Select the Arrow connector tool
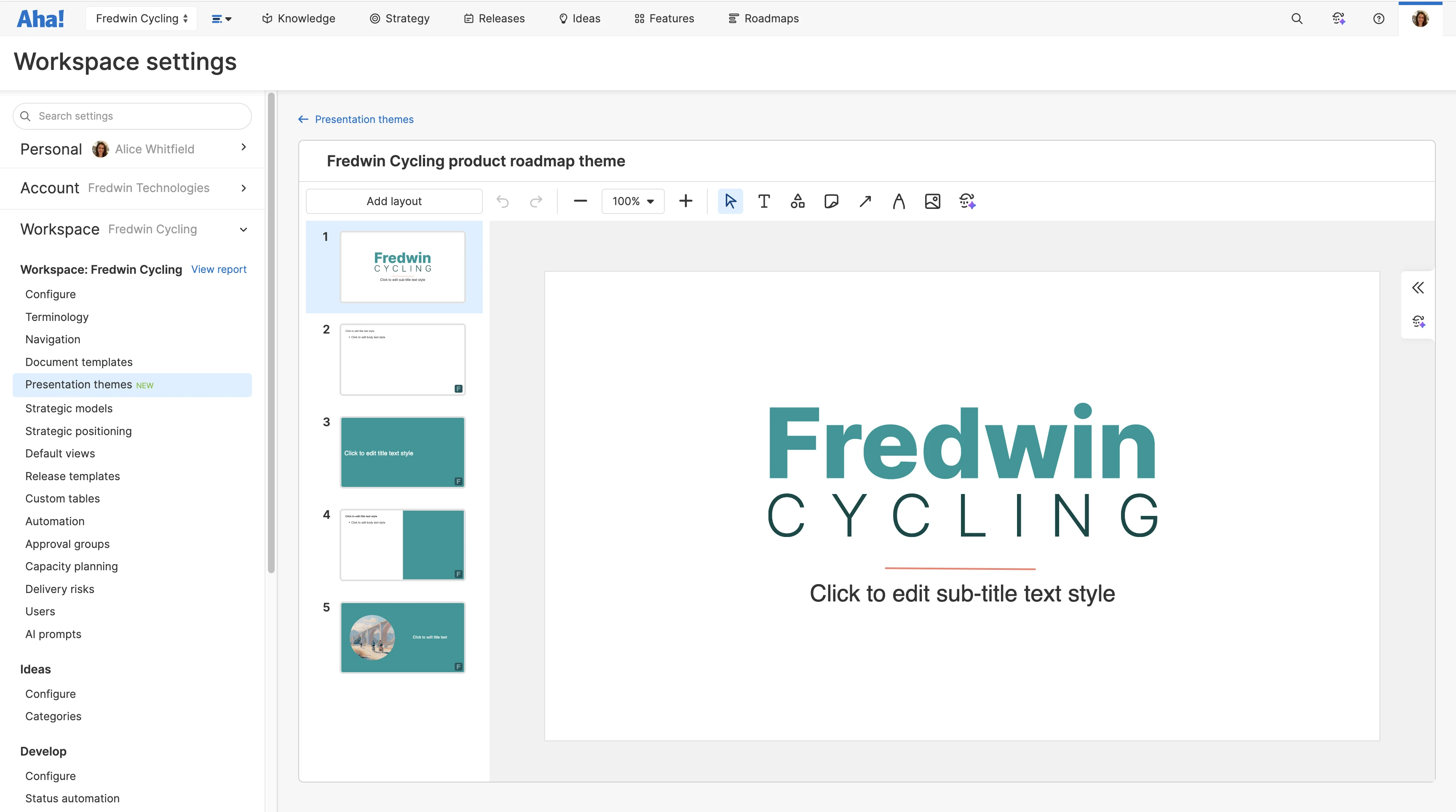 click(x=865, y=200)
